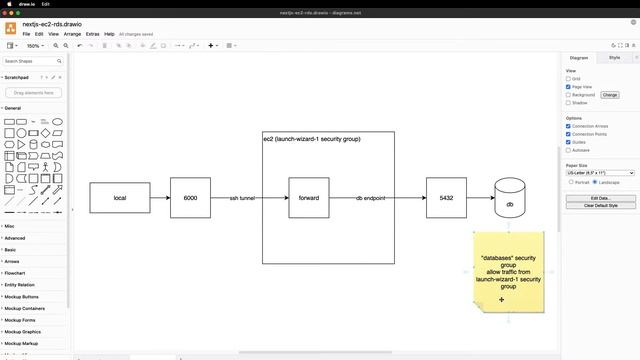Viewport: 640px width, 360px height.
Task: Open the Paper Size dropdown
Action: click(600, 173)
